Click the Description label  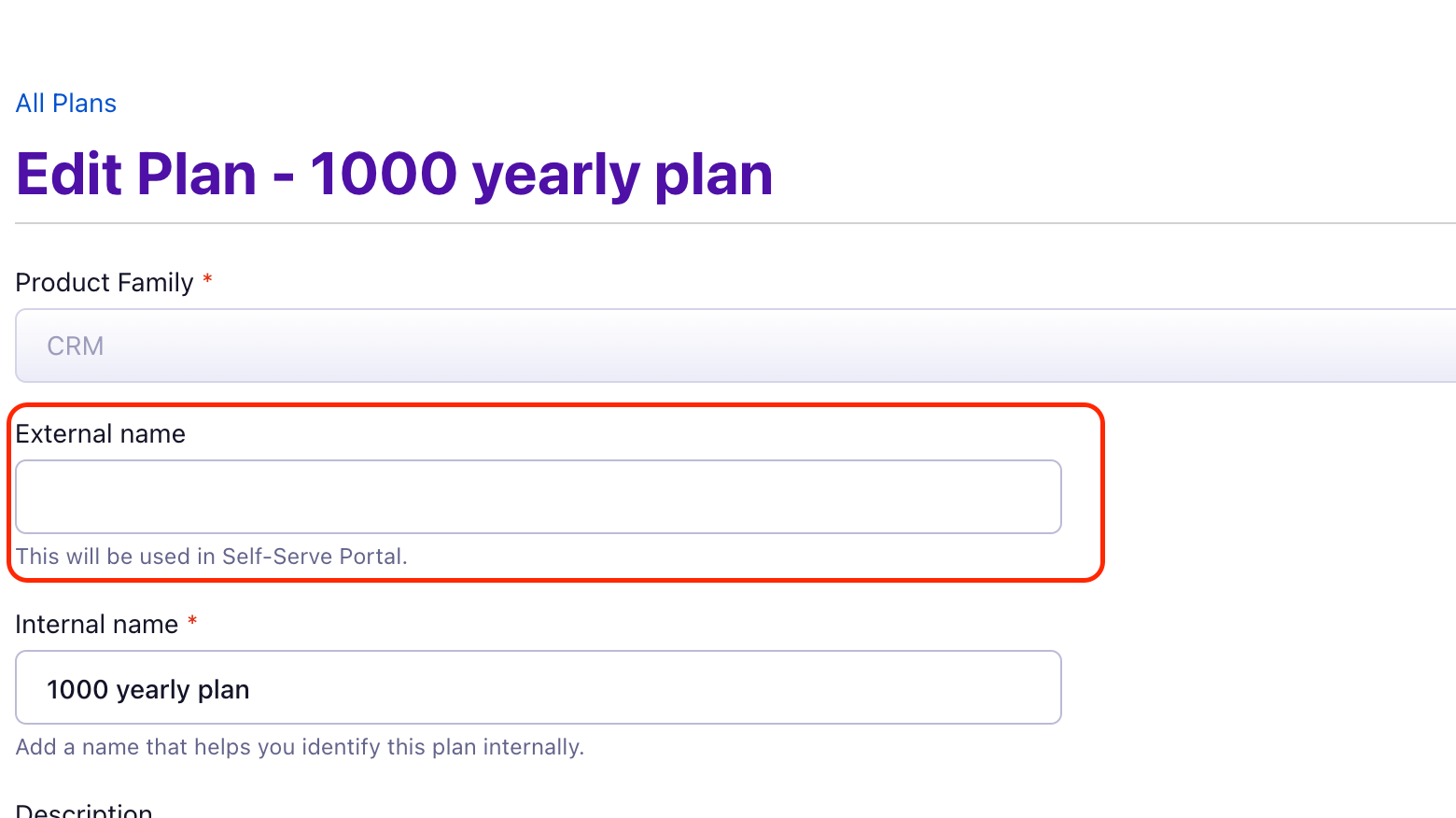pyautogui.click(x=84, y=811)
